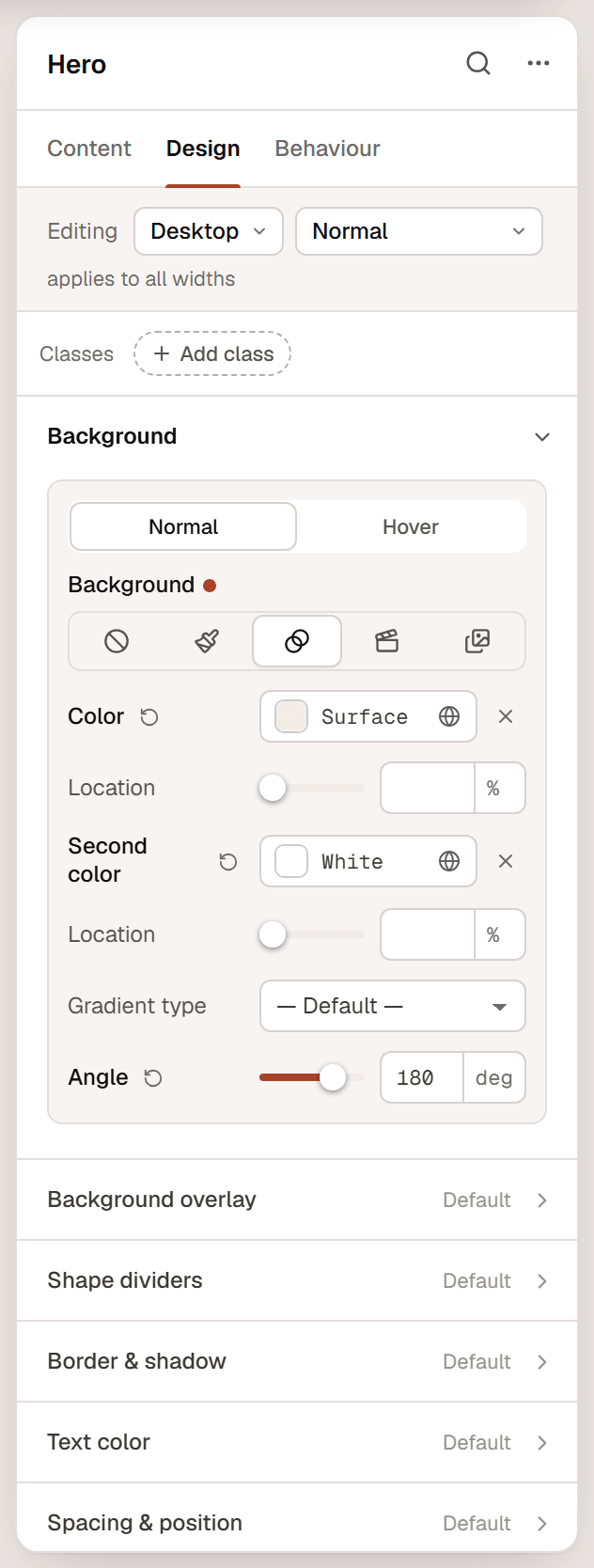594x1568 pixels.
Task: Click the Color Location percent input field
Action: point(428,788)
